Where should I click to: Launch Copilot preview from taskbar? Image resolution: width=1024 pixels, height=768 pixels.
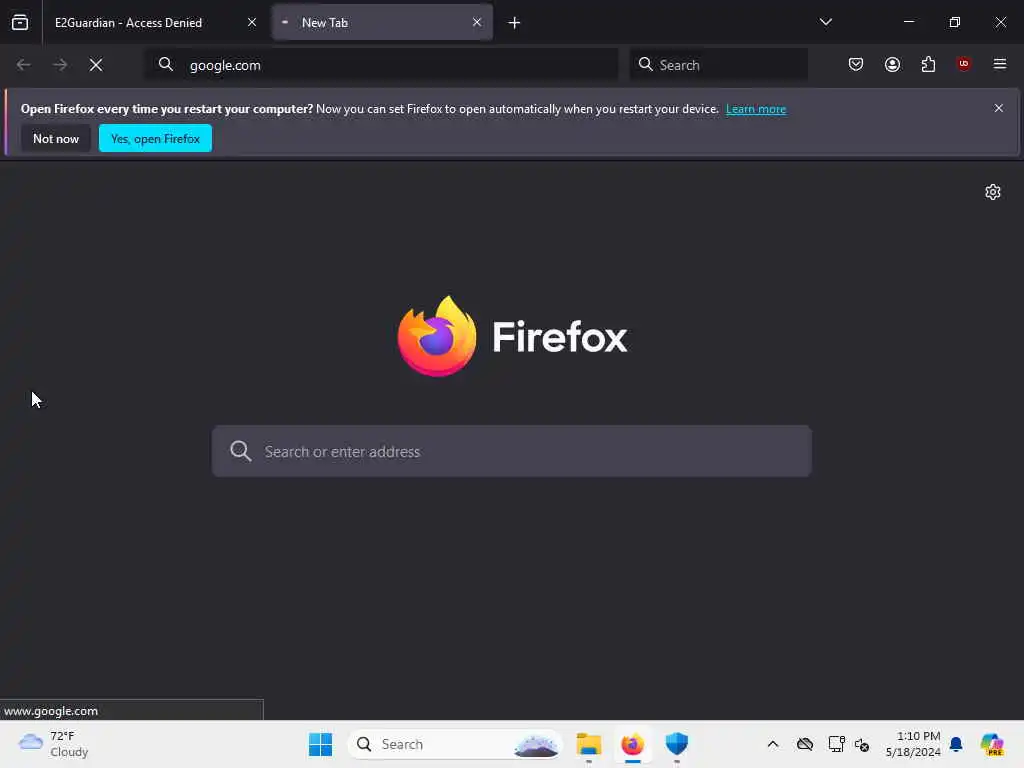pyautogui.click(x=991, y=744)
